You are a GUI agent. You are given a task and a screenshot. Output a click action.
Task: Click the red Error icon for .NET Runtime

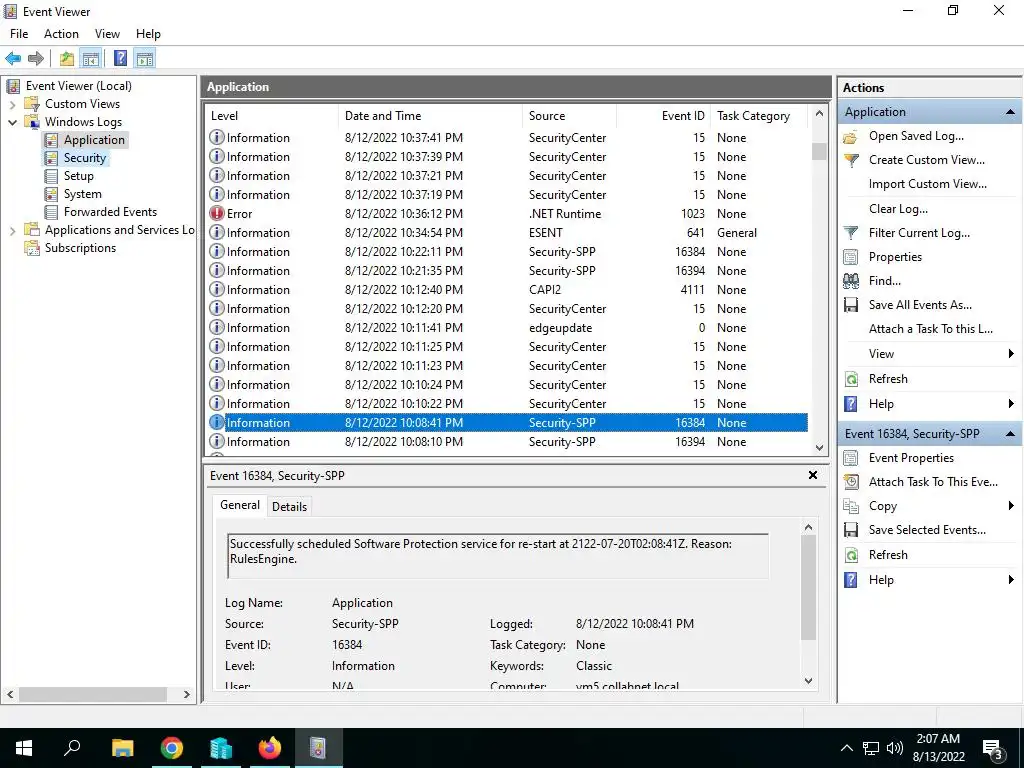click(x=217, y=214)
